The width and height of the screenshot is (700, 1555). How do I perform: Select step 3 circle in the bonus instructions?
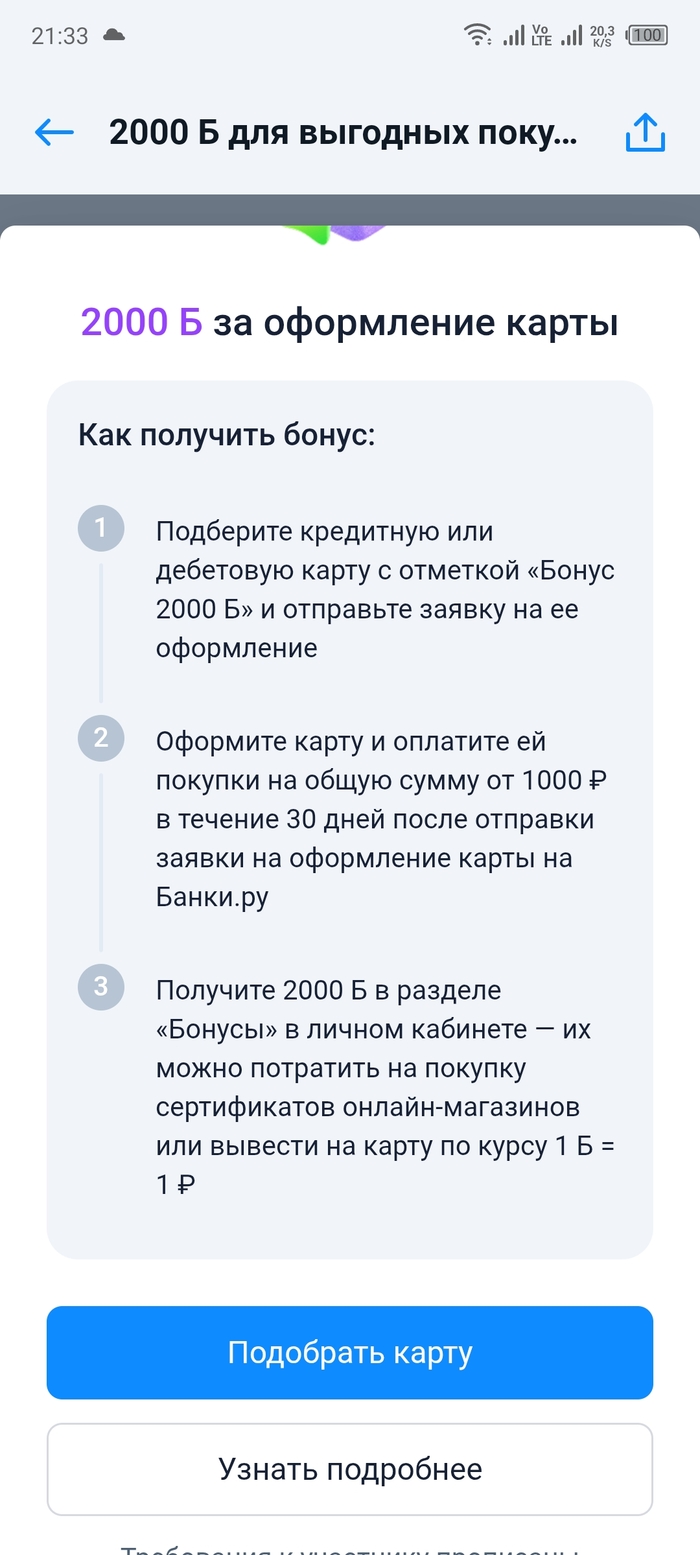[101, 987]
